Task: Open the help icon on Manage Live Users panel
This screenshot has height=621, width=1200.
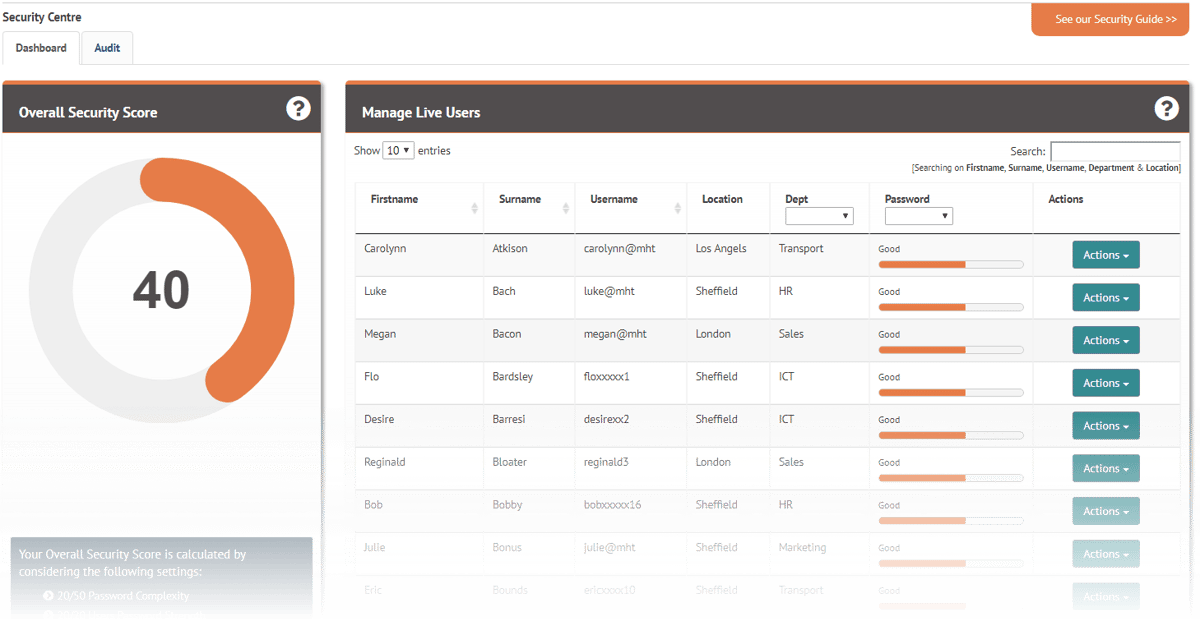Action: (x=1166, y=109)
